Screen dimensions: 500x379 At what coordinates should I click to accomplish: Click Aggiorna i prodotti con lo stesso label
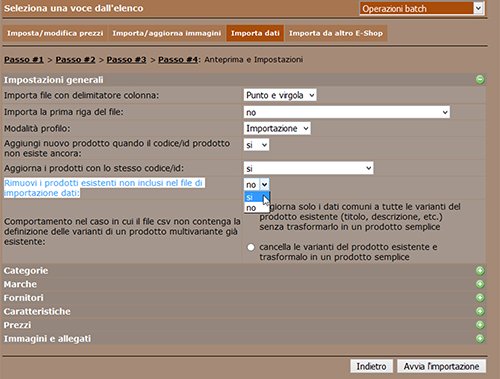tap(94, 168)
